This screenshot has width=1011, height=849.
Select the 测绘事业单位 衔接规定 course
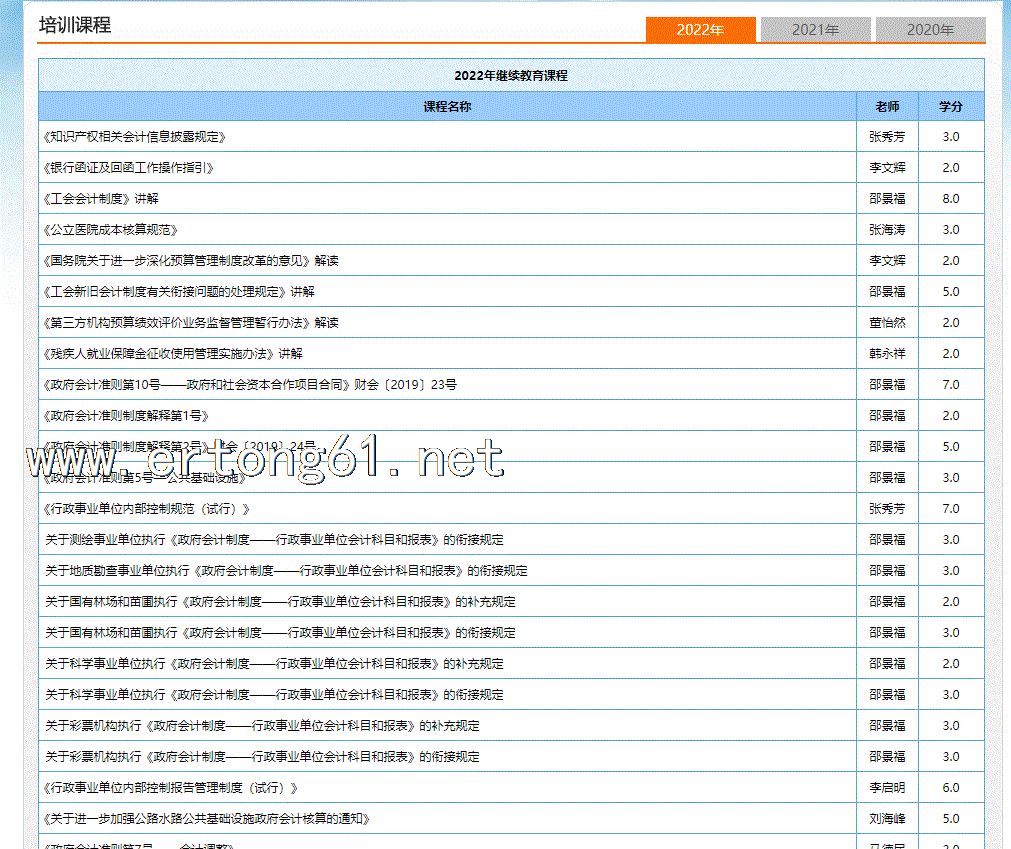click(274, 540)
